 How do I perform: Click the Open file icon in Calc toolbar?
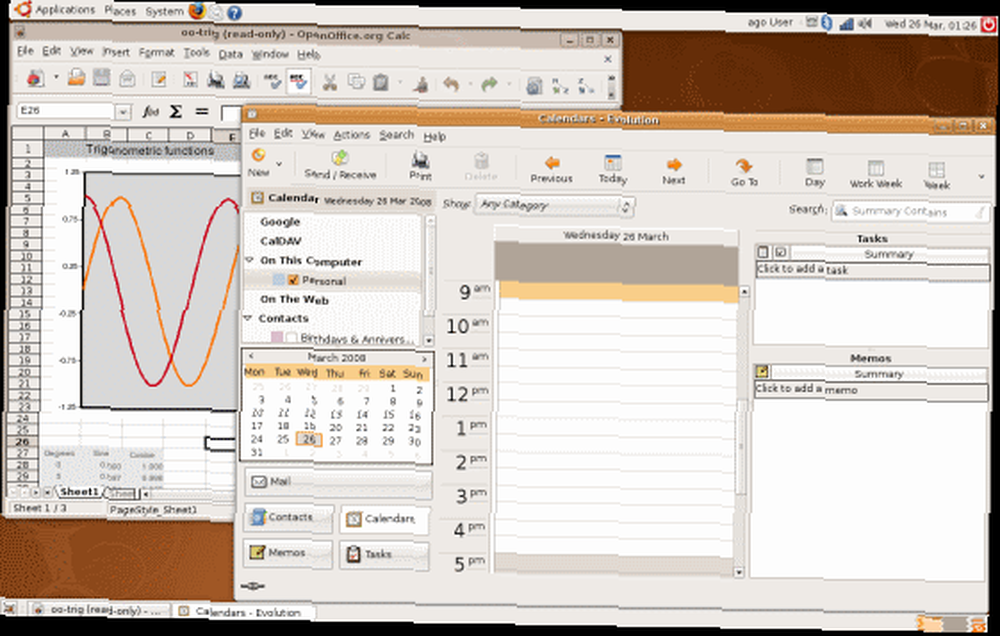[77, 78]
